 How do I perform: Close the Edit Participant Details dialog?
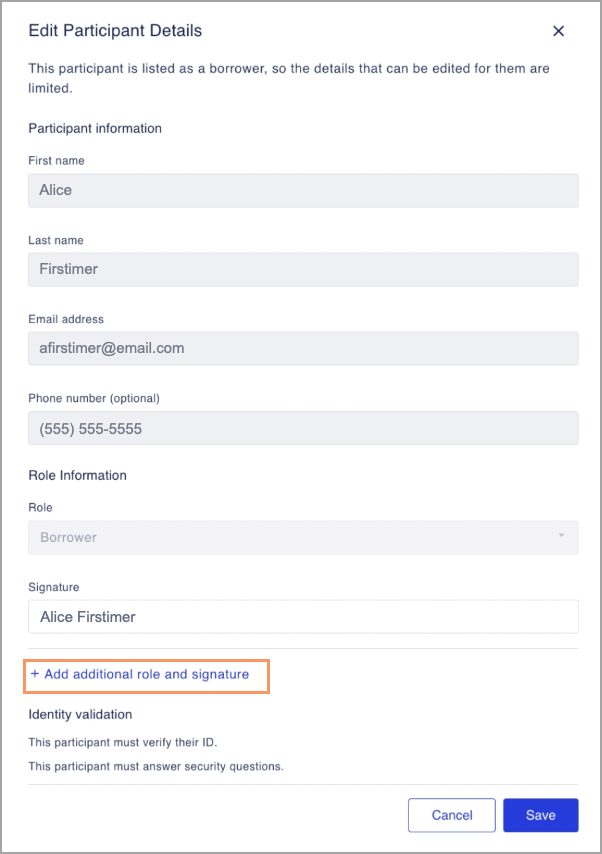(x=558, y=31)
